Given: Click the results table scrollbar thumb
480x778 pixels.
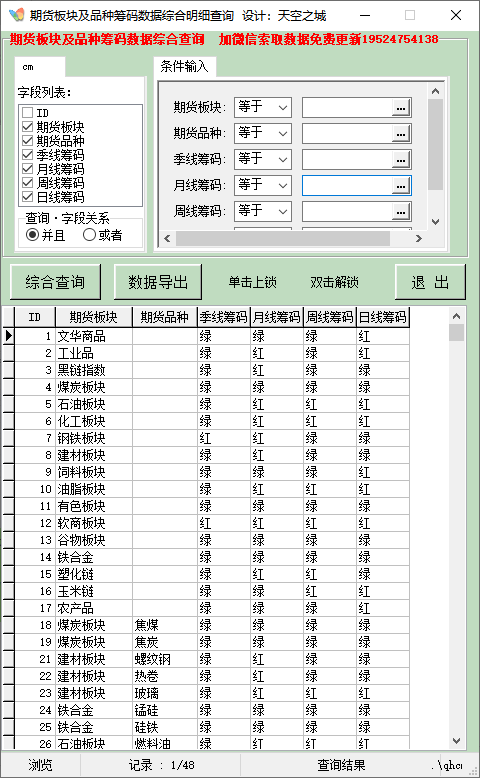Looking at the screenshot, I should [x=456, y=332].
